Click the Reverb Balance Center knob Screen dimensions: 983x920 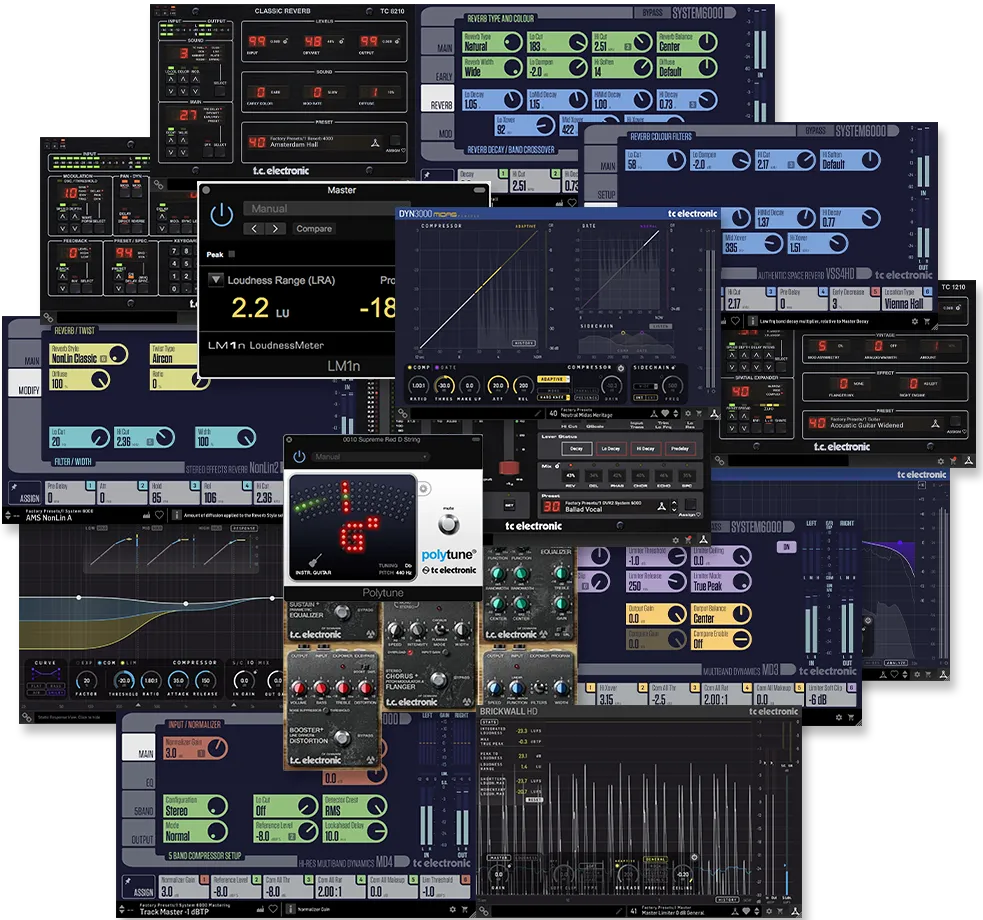click(707, 42)
